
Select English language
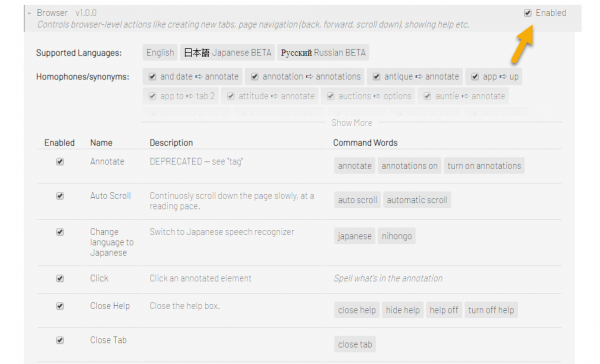160,52
